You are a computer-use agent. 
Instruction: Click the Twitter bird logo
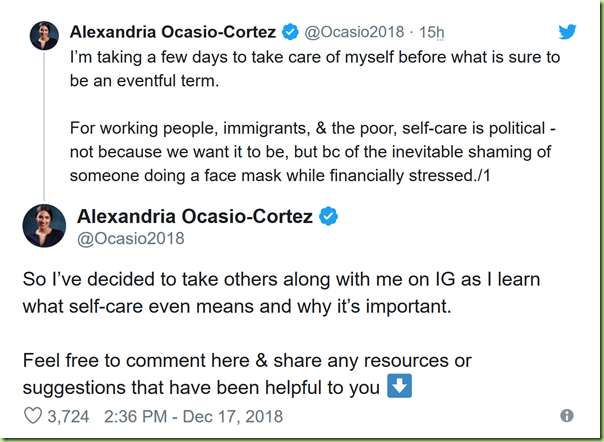[x=567, y=32]
